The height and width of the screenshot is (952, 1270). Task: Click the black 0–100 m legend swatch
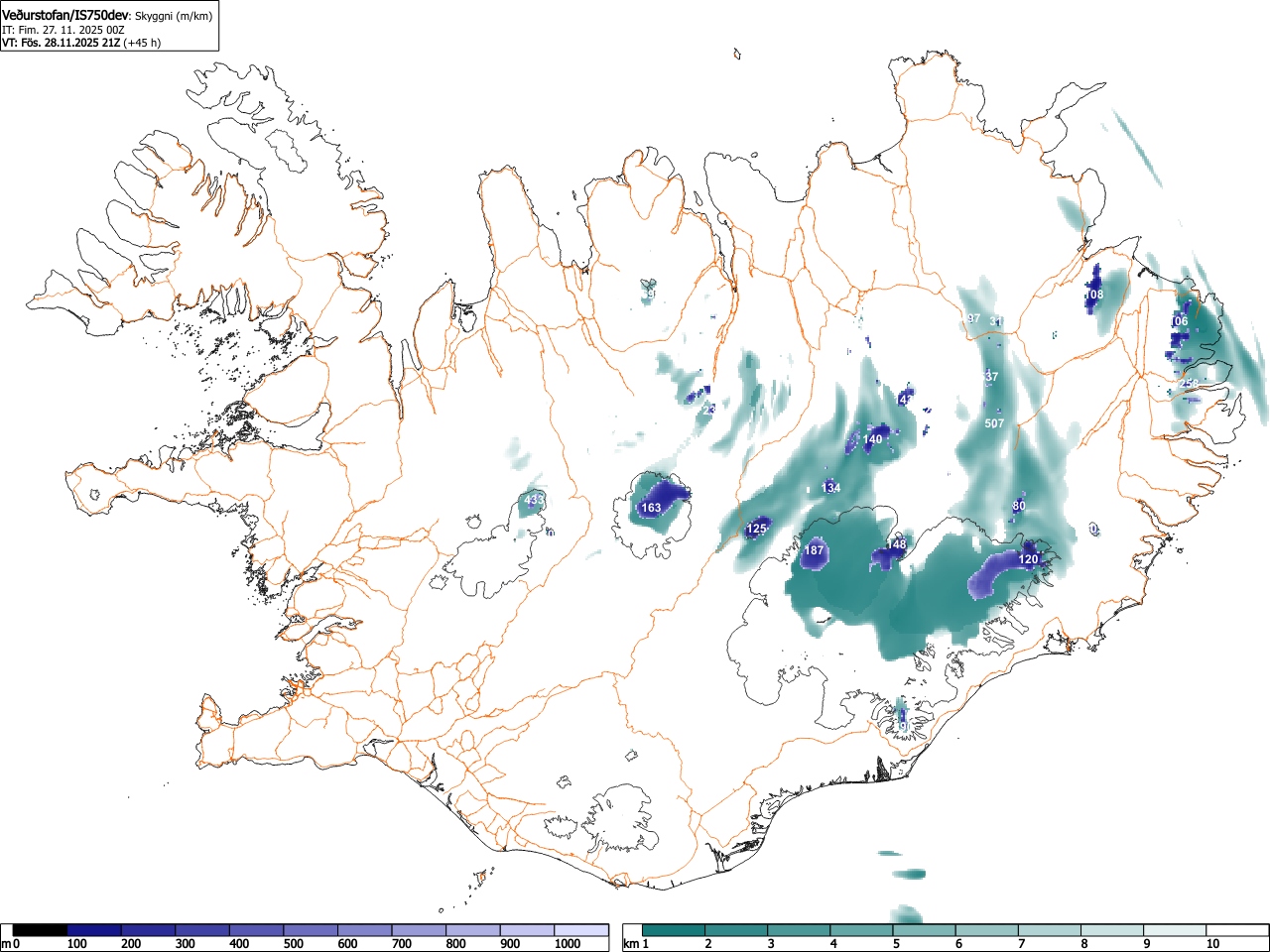click(x=40, y=930)
